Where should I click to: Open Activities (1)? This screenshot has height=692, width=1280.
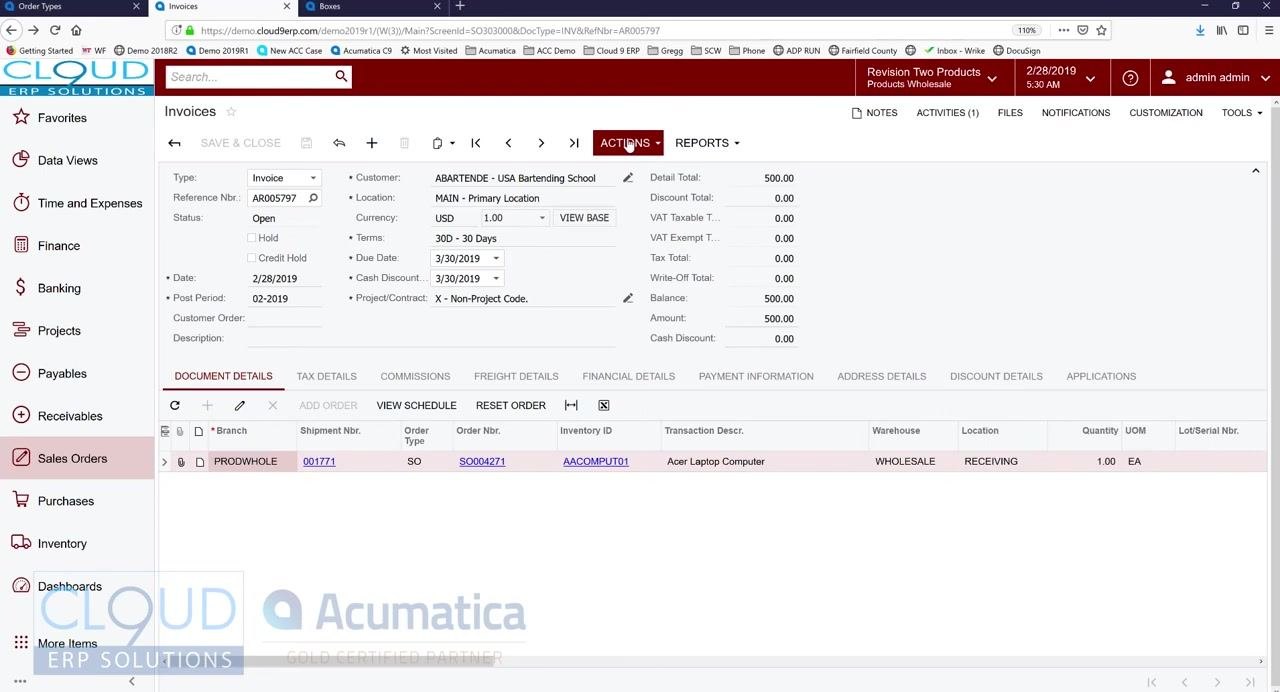(x=947, y=113)
